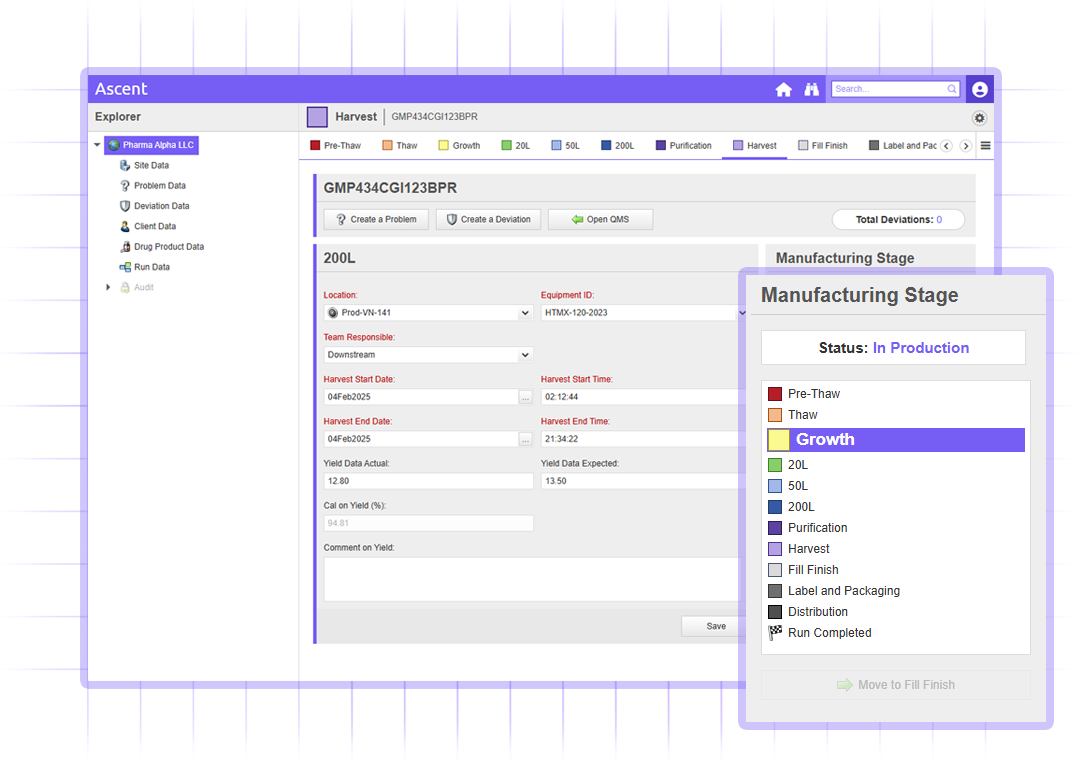Image resolution: width=1080 pixels, height=767 pixels.
Task: Click the large Harvest color swatch
Action: (x=317, y=117)
